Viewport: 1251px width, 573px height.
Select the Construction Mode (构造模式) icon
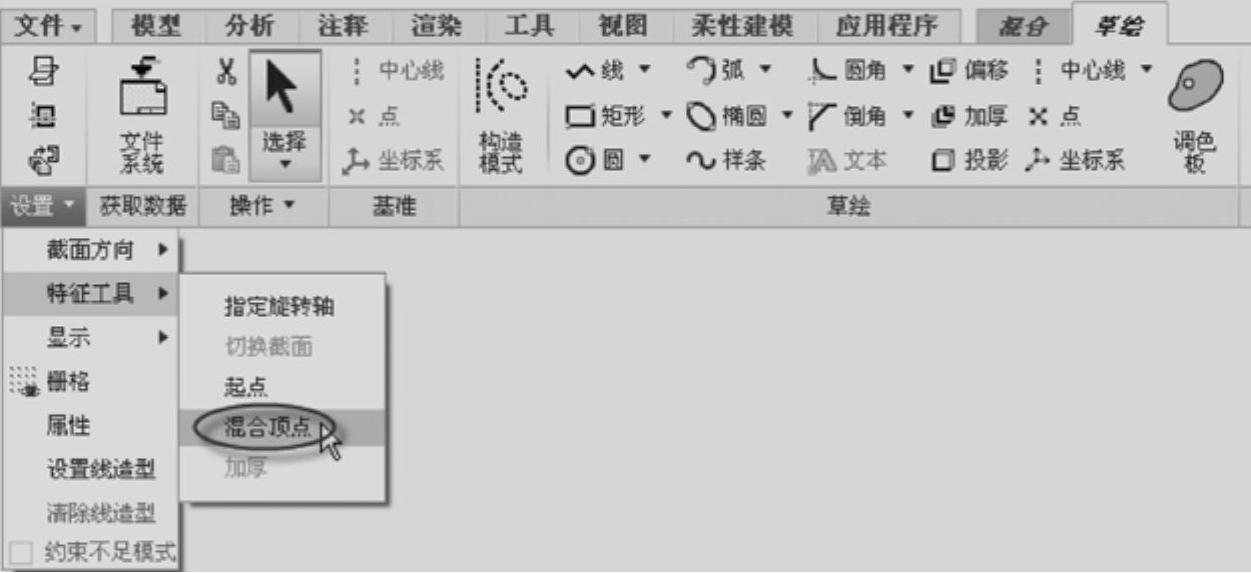click(500, 115)
